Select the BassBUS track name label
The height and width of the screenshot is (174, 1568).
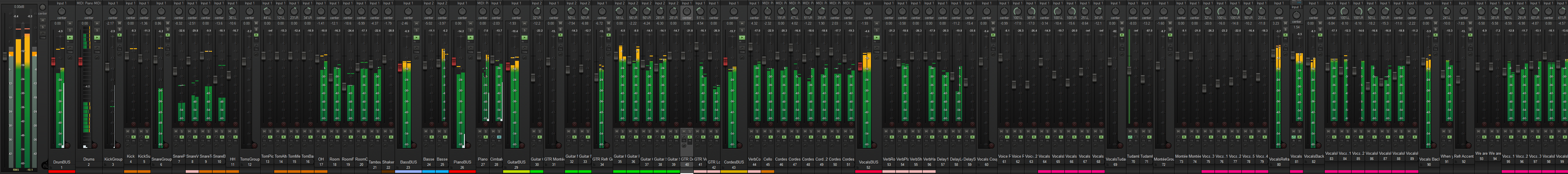coord(408,162)
